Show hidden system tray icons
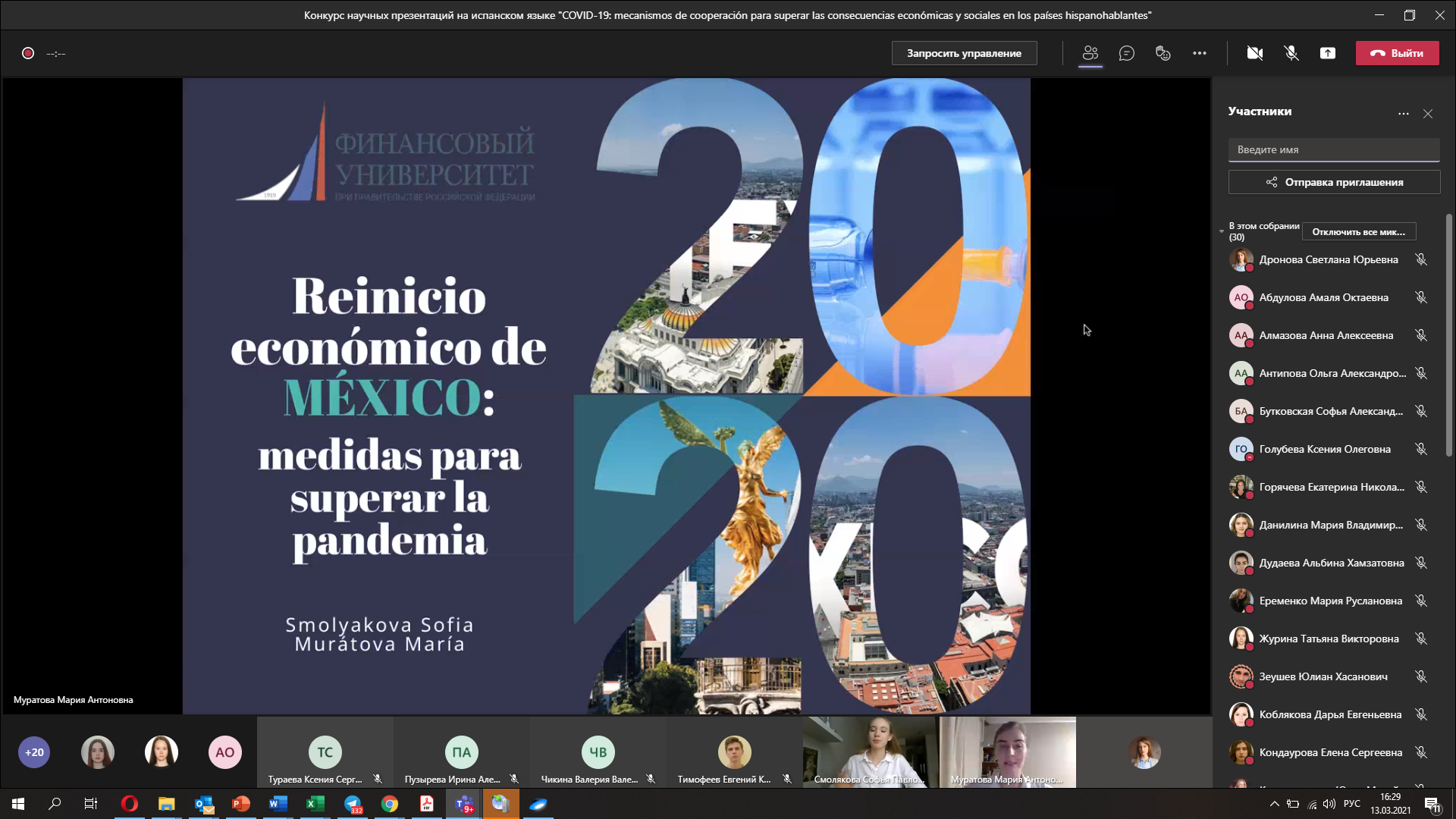Screen dimensions: 1456x819 pos(1275,804)
